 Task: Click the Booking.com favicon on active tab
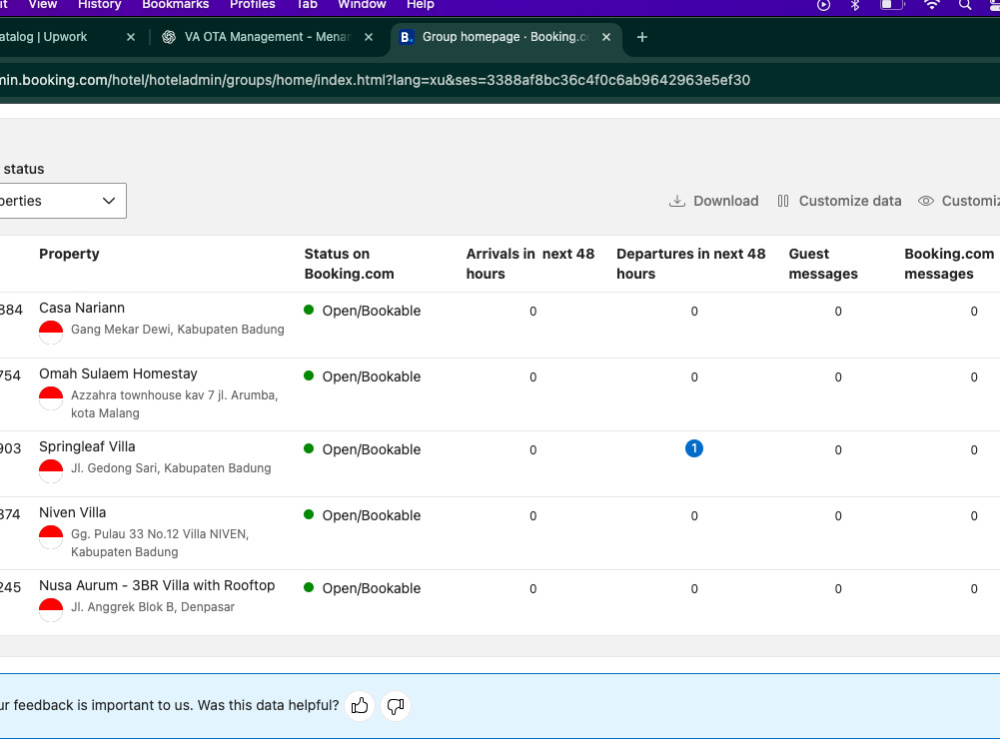click(406, 37)
